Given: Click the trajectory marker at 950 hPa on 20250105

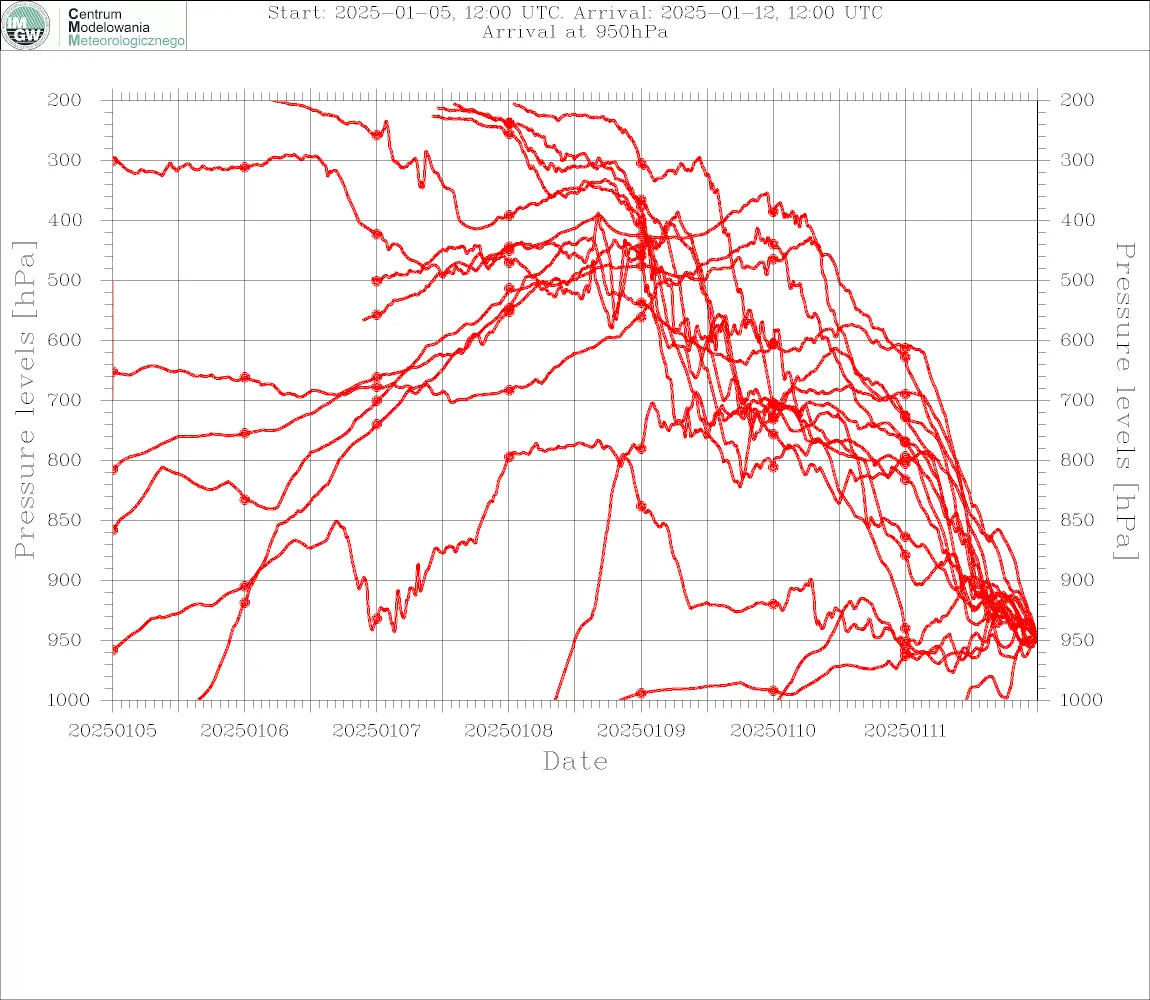Looking at the screenshot, I should [114, 650].
